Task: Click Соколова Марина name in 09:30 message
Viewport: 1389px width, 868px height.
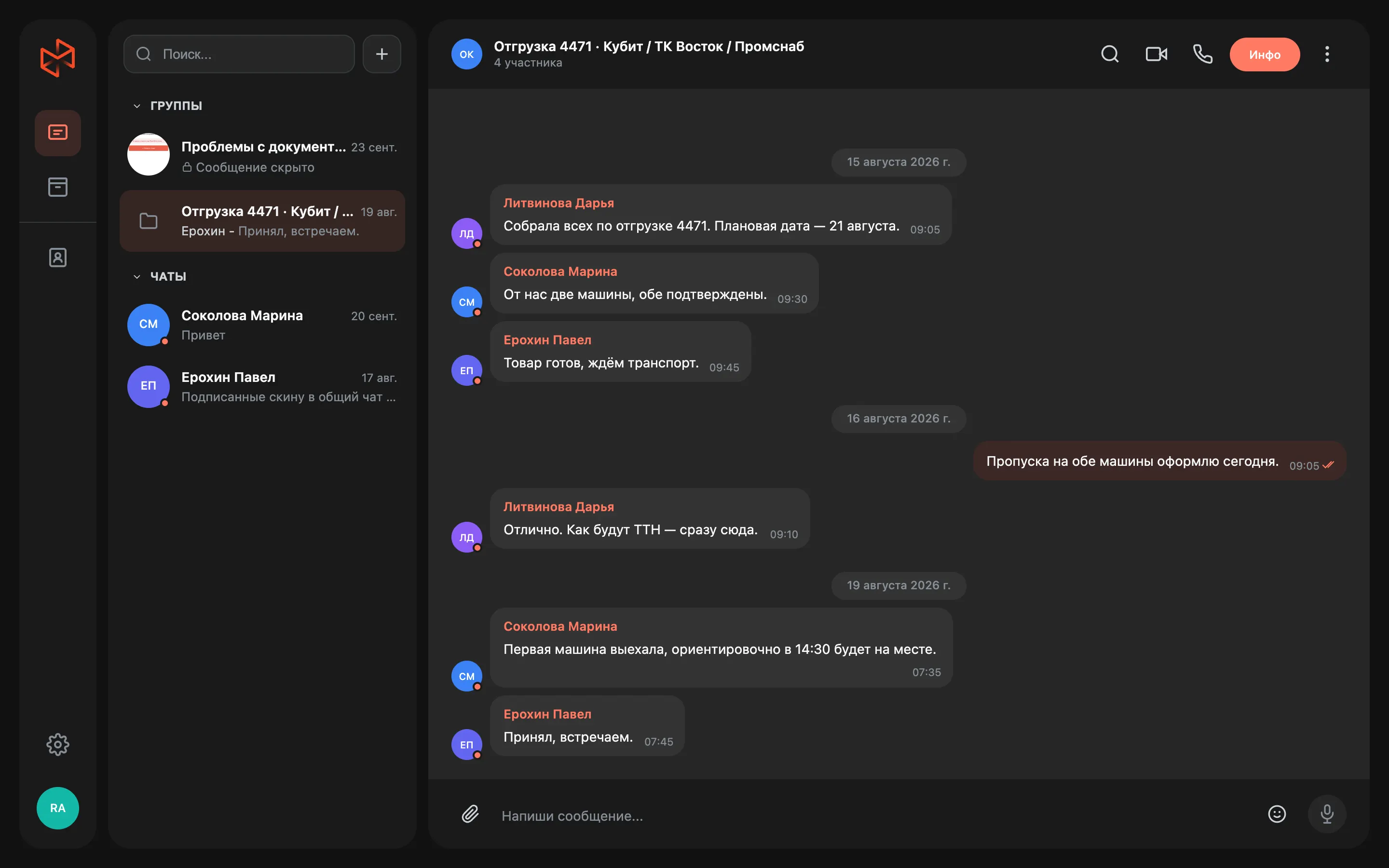Action: click(560, 271)
